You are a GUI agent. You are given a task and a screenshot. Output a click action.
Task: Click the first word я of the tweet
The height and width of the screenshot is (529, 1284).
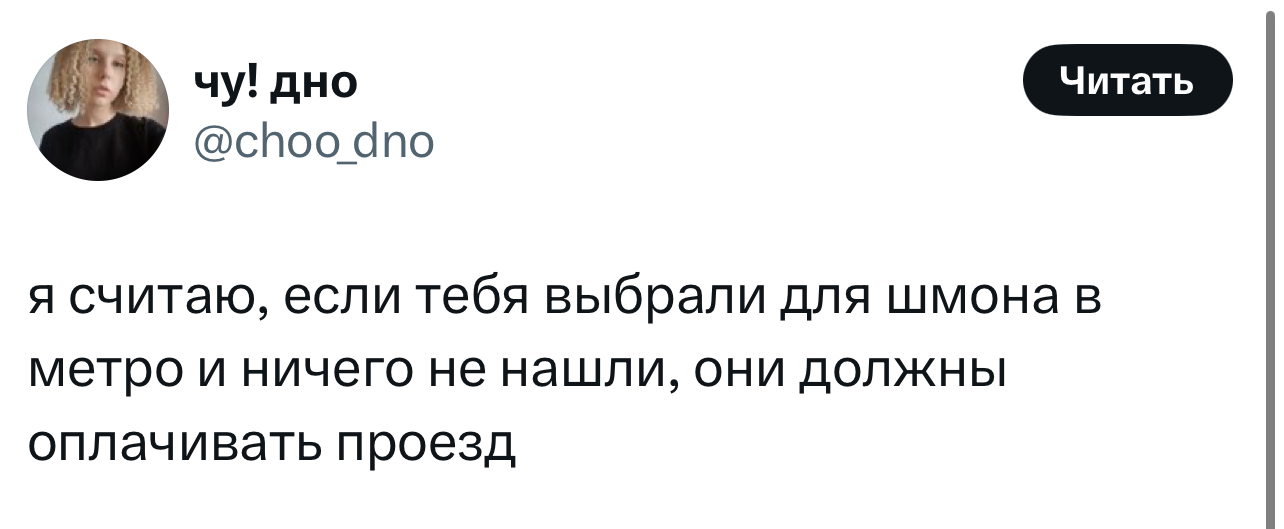pos(41,300)
